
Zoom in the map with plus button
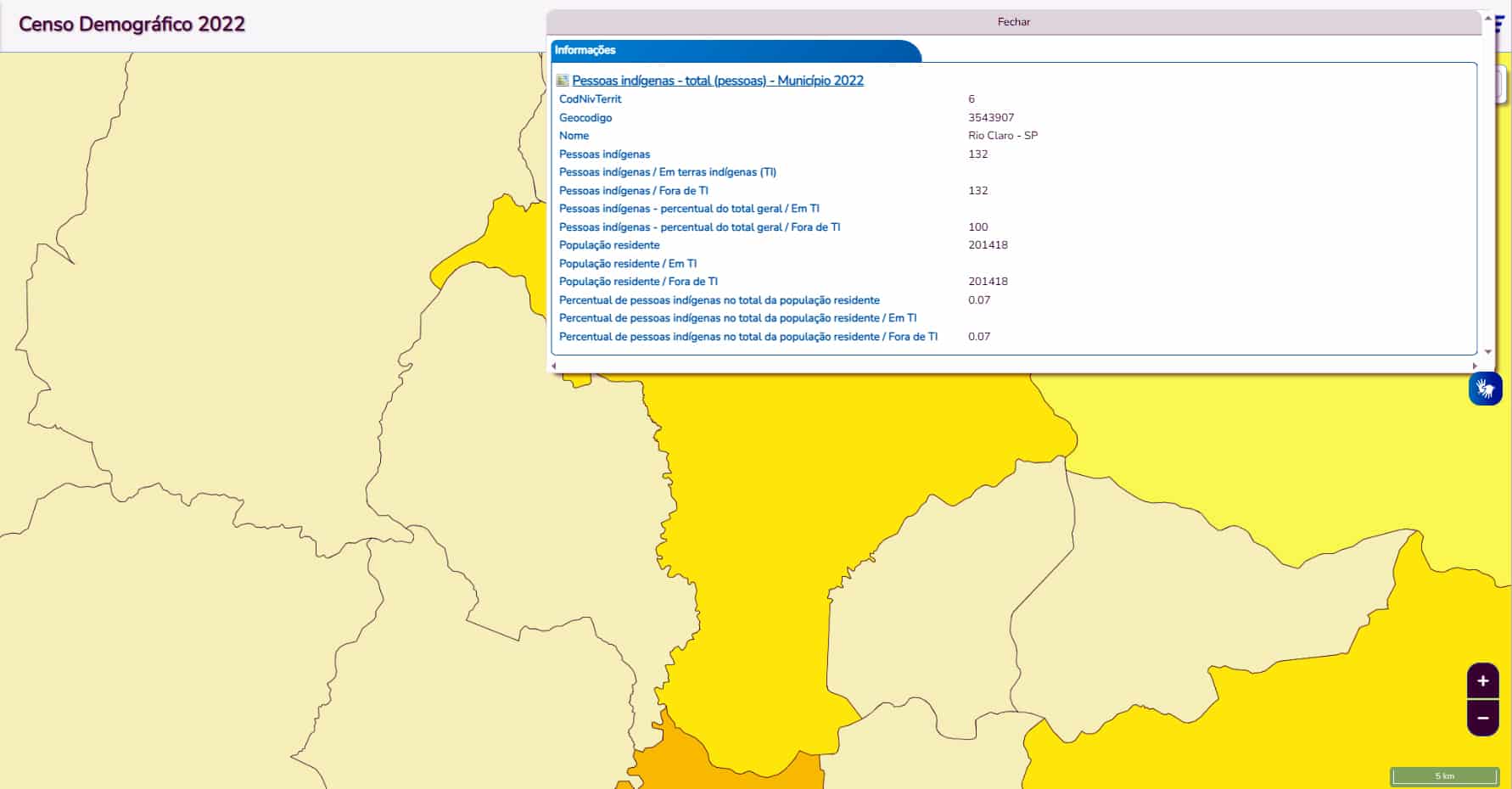1482,681
